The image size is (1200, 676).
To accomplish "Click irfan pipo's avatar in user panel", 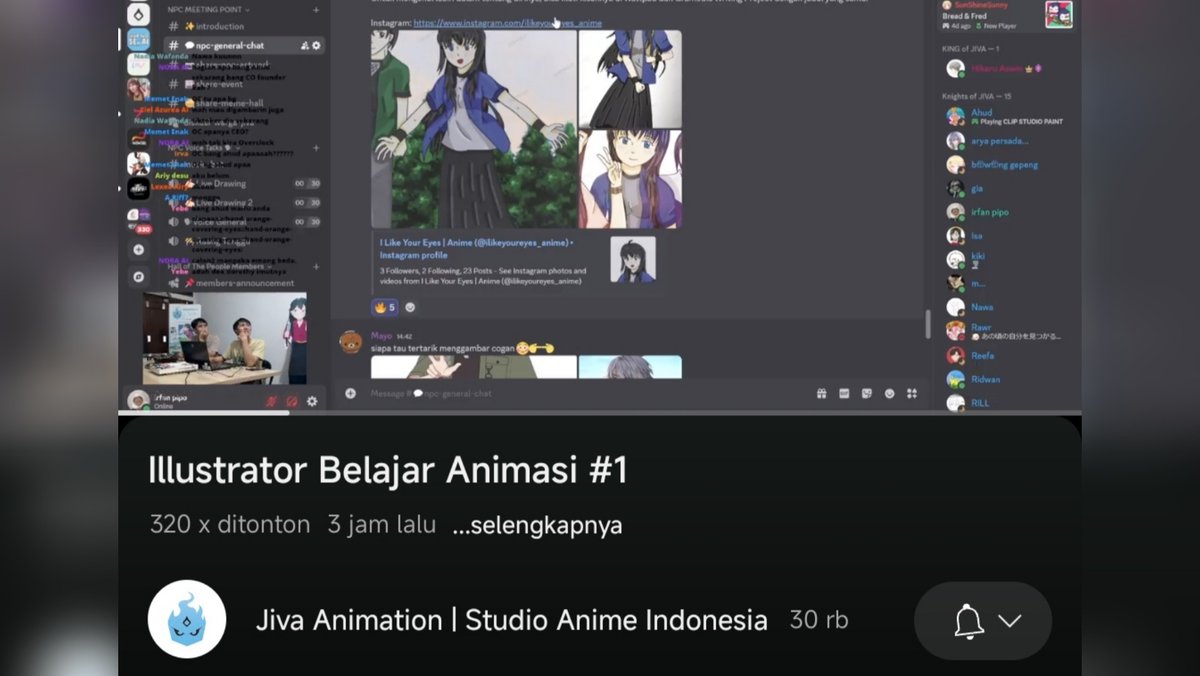I will (139, 400).
